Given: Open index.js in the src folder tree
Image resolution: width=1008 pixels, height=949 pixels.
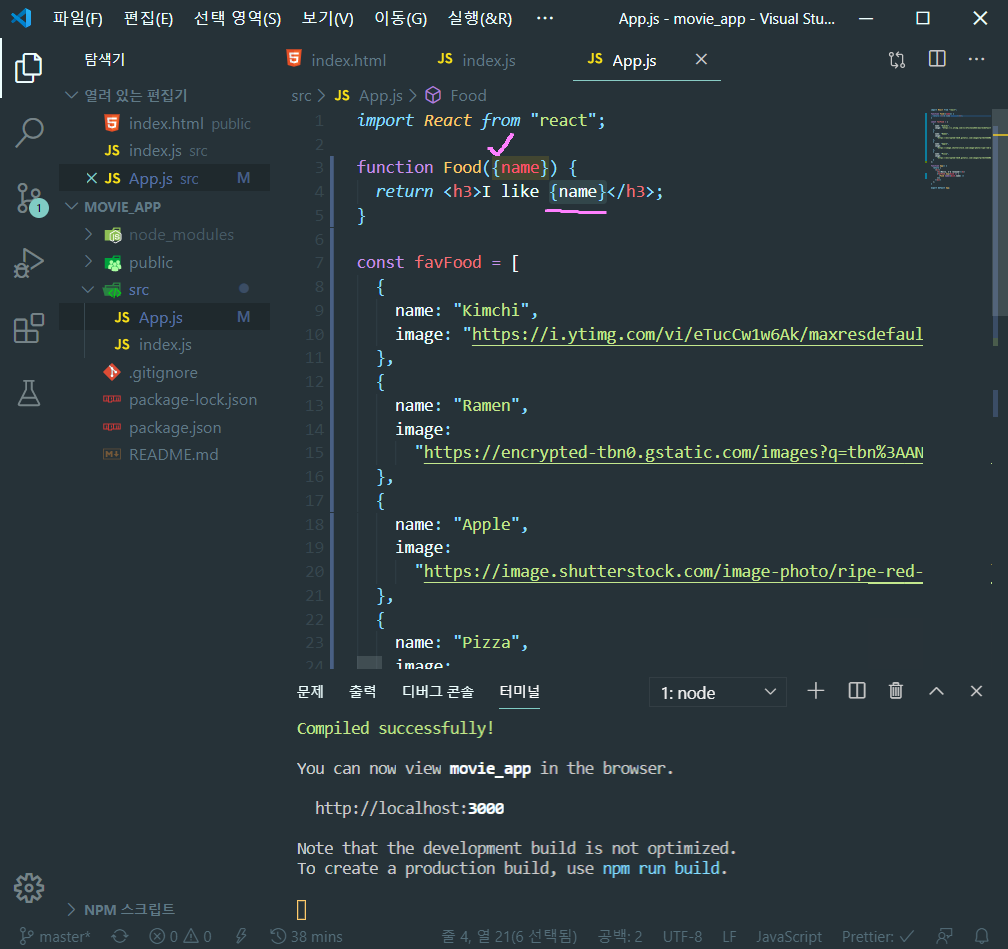Looking at the screenshot, I should pos(165,345).
